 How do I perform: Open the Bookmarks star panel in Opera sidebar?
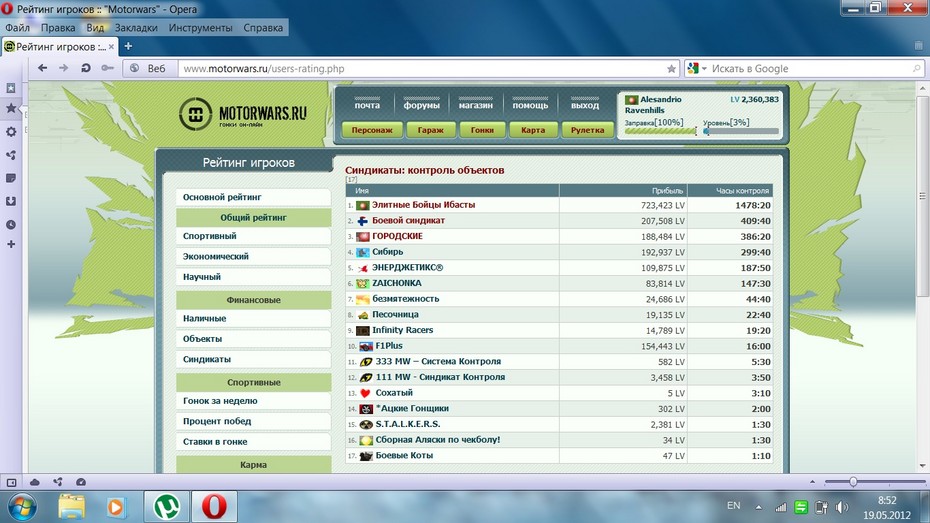coord(11,109)
